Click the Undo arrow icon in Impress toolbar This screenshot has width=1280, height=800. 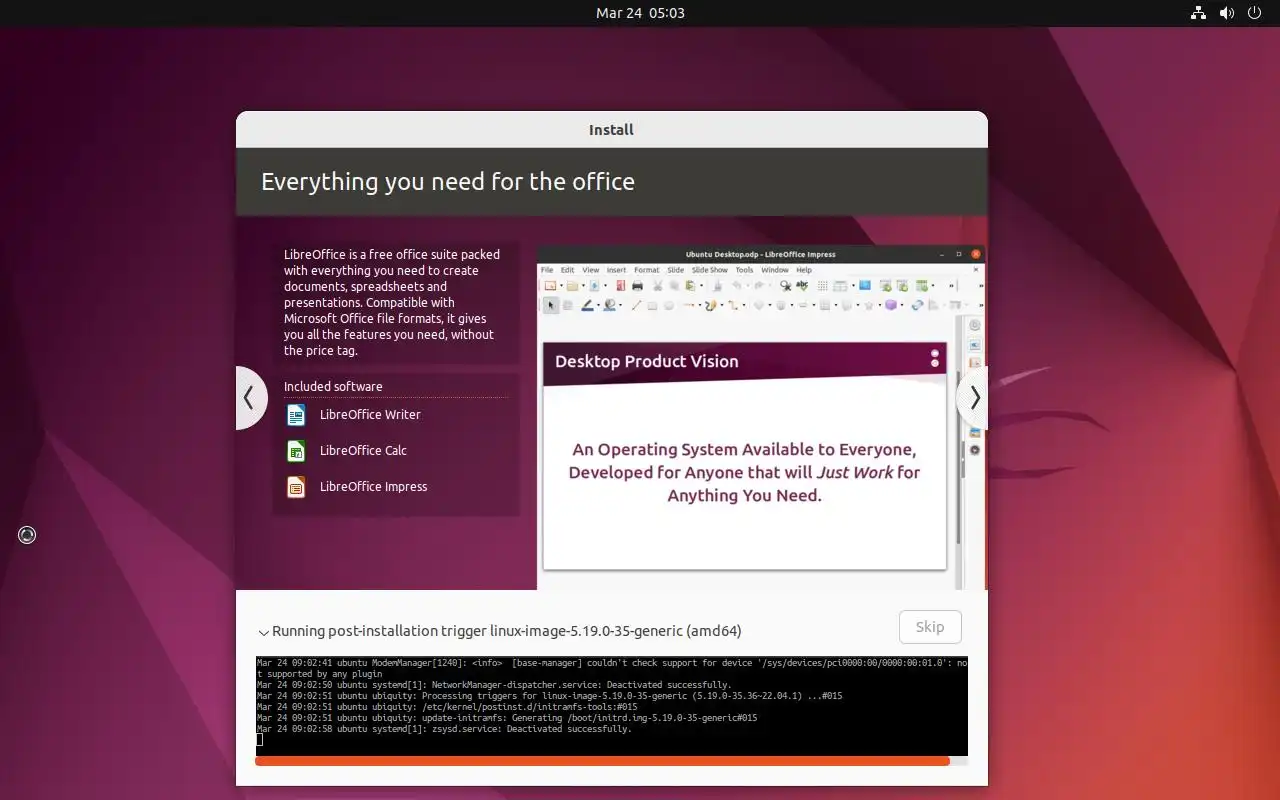click(x=737, y=285)
